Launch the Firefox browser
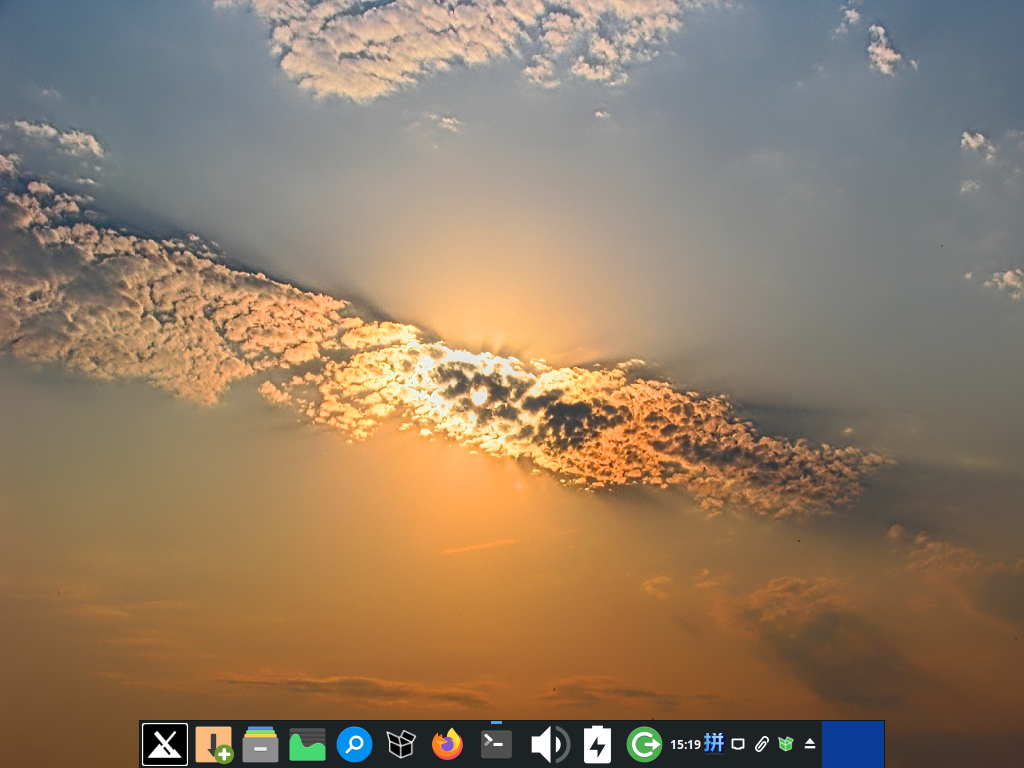Viewport: 1024px width, 768px height. [448, 744]
